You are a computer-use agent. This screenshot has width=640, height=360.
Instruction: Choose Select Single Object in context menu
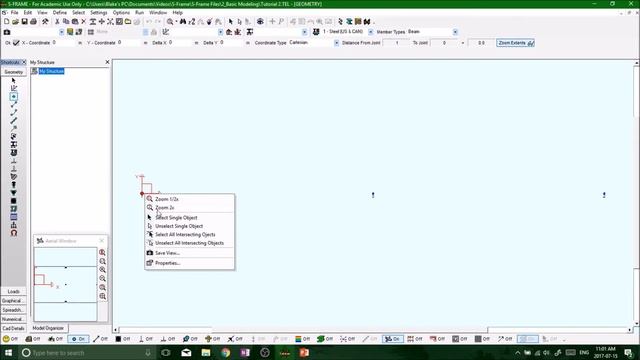[190, 218]
